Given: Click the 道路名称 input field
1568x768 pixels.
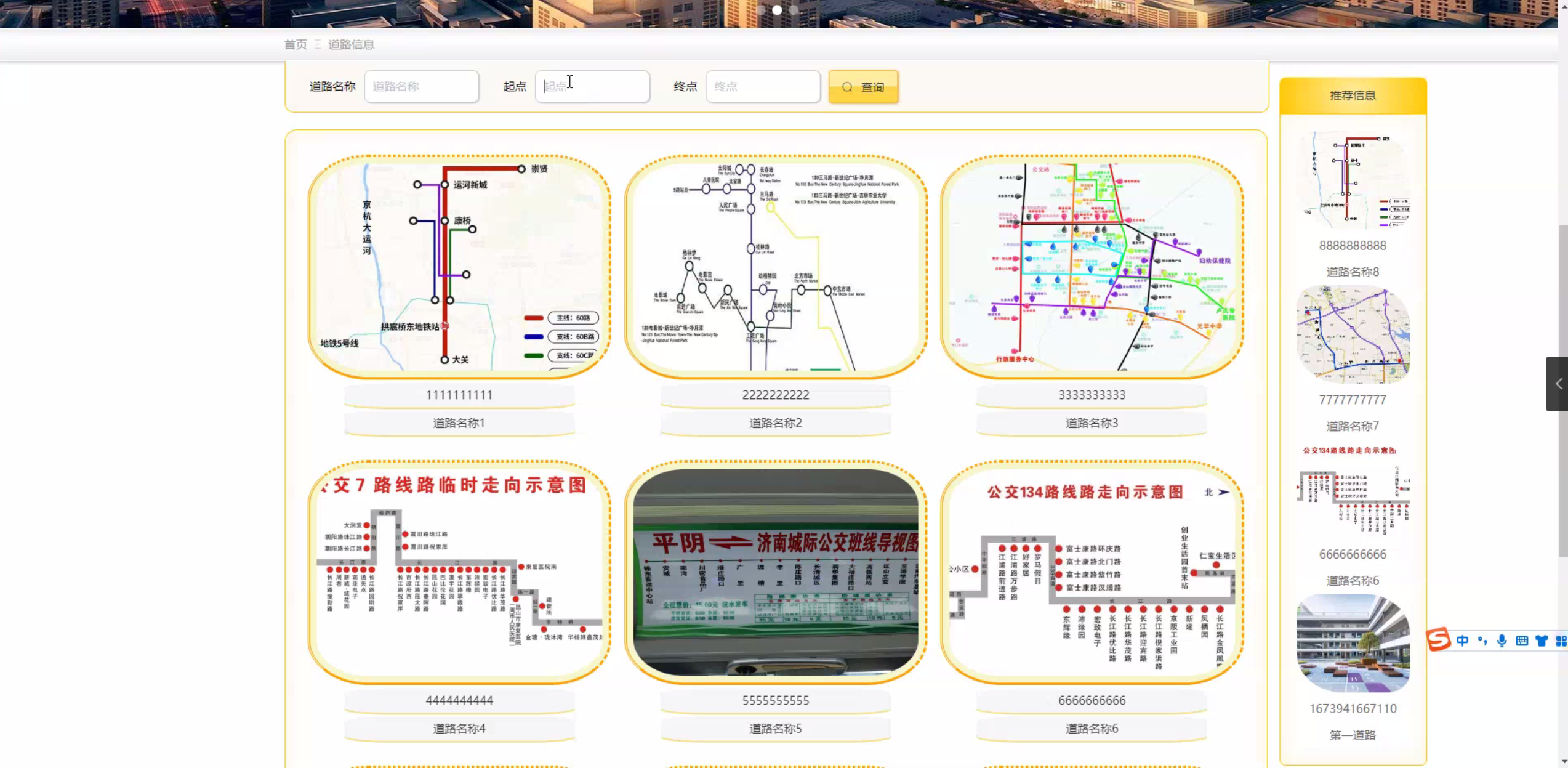Looking at the screenshot, I should [421, 86].
